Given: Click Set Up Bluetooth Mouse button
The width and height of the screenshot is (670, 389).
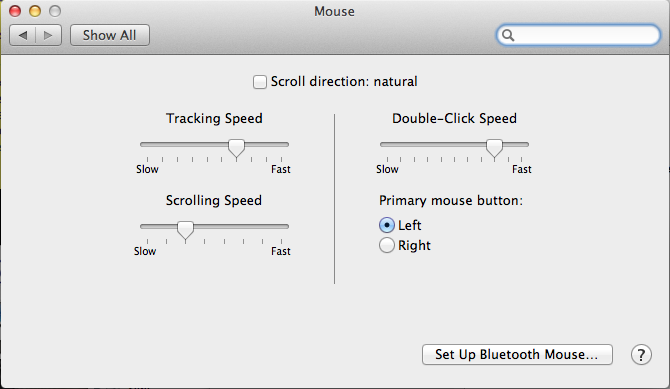Looking at the screenshot, I should point(517,354).
